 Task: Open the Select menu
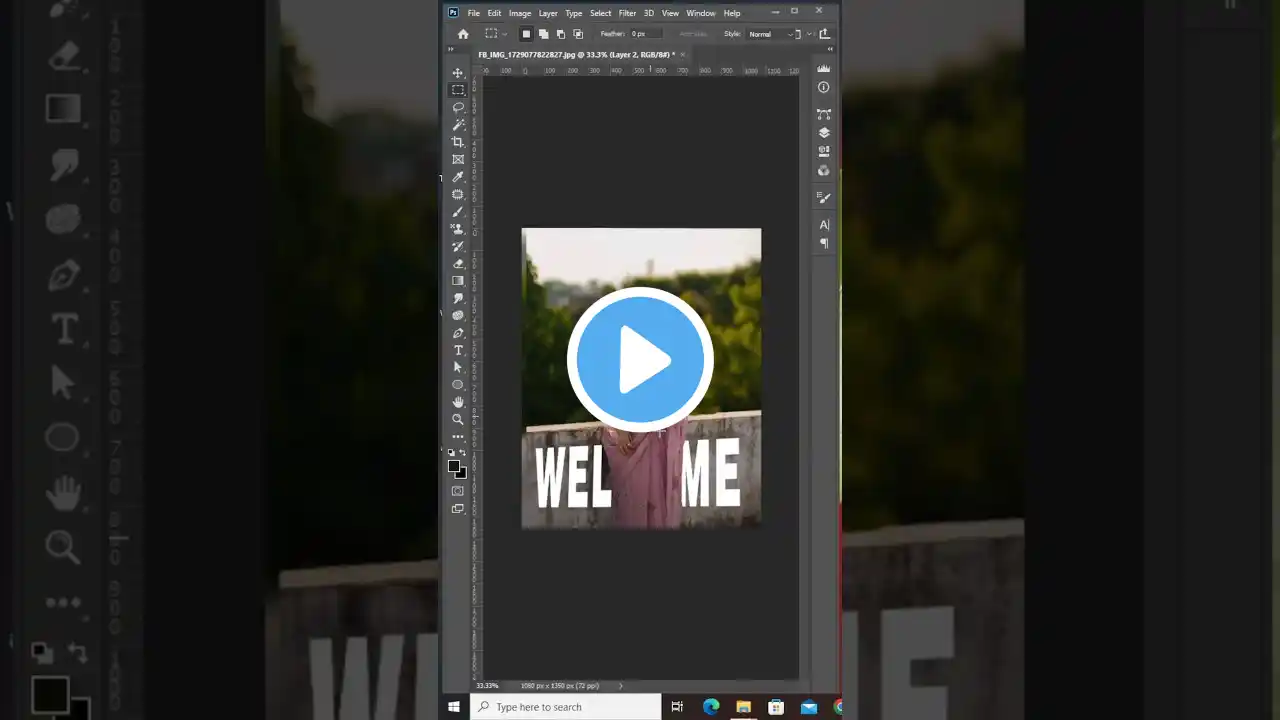(600, 13)
